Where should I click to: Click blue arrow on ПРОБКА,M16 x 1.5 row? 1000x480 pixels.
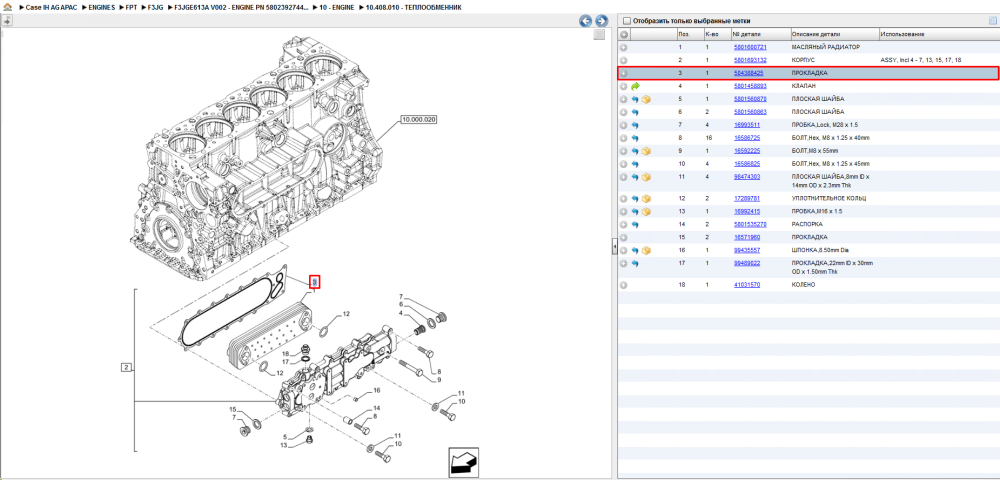[x=635, y=212]
